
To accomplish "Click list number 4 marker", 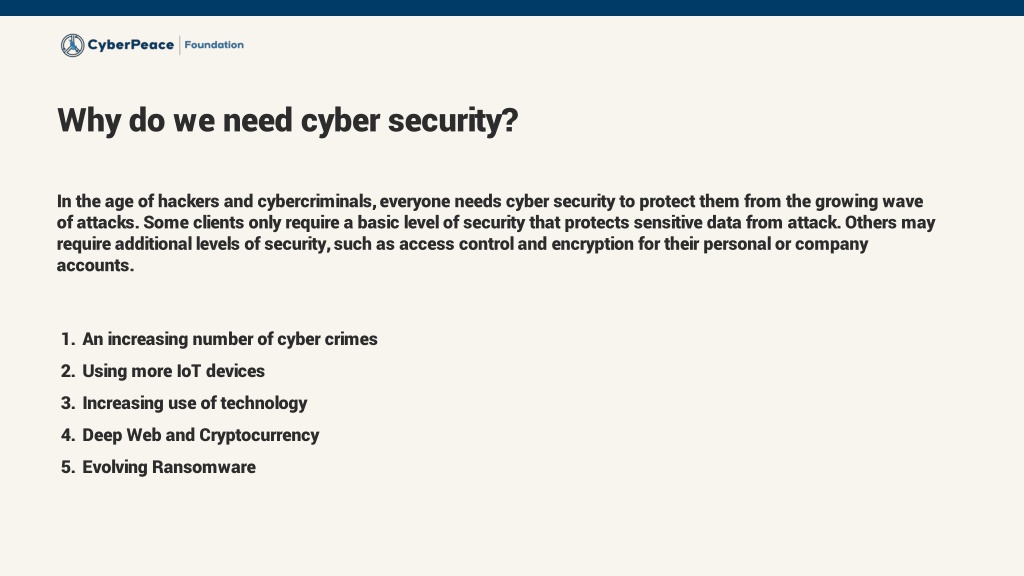I will (x=68, y=436).
